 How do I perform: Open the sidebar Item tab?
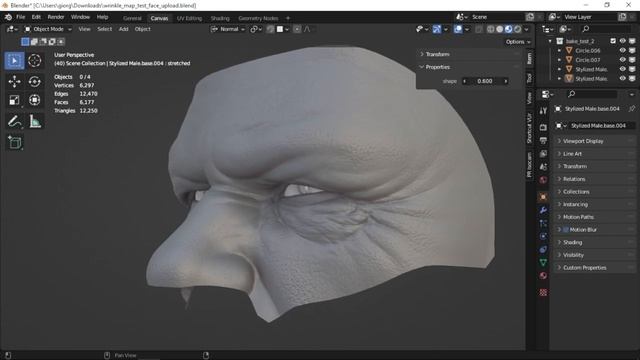click(529, 58)
